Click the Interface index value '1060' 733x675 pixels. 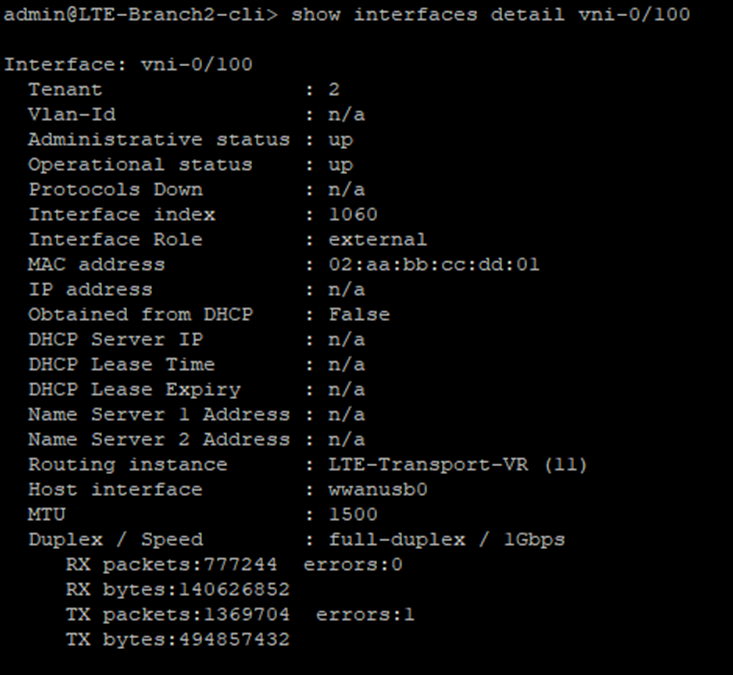click(x=353, y=215)
